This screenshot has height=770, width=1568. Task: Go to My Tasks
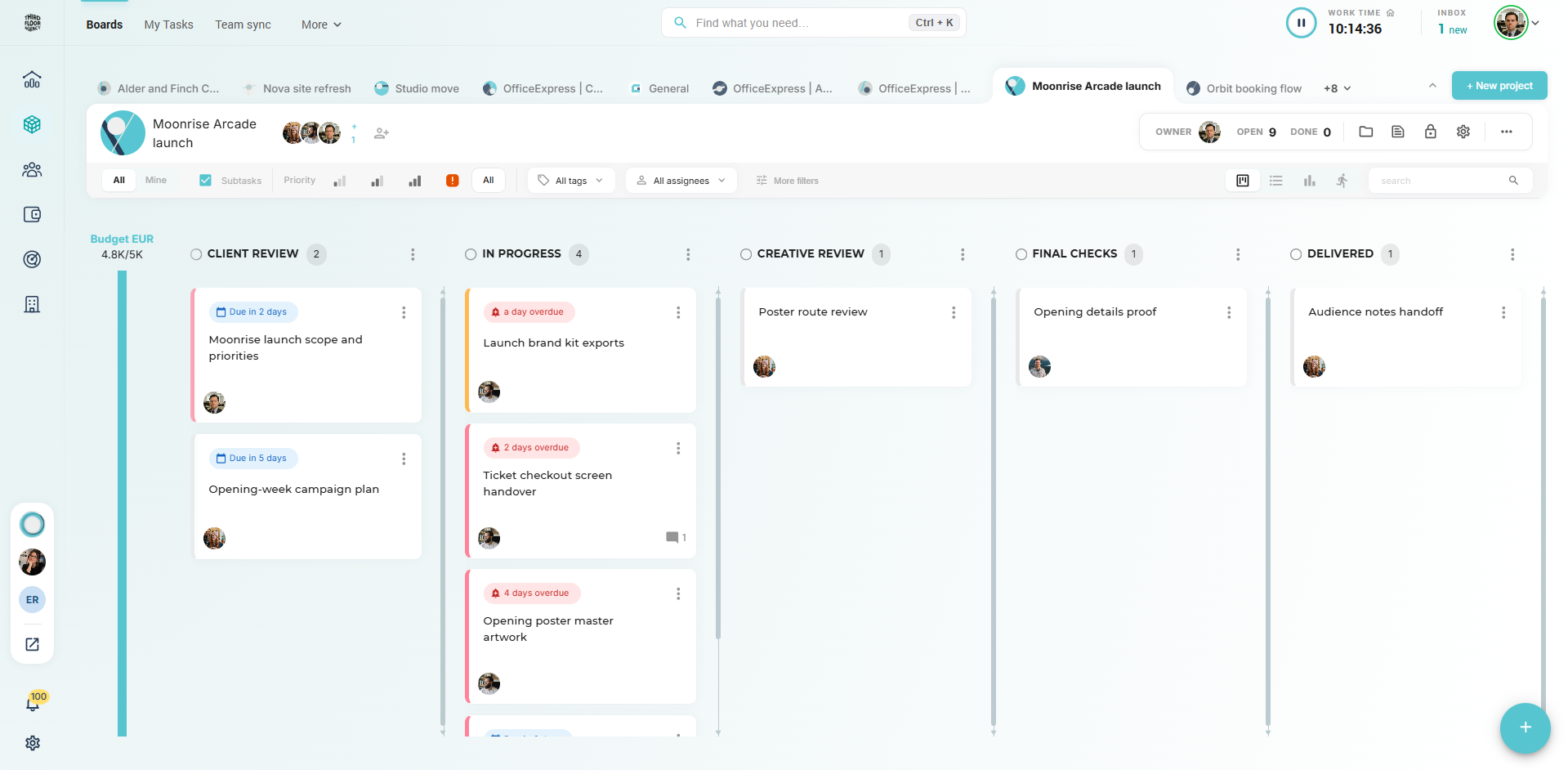pos(168,25)
